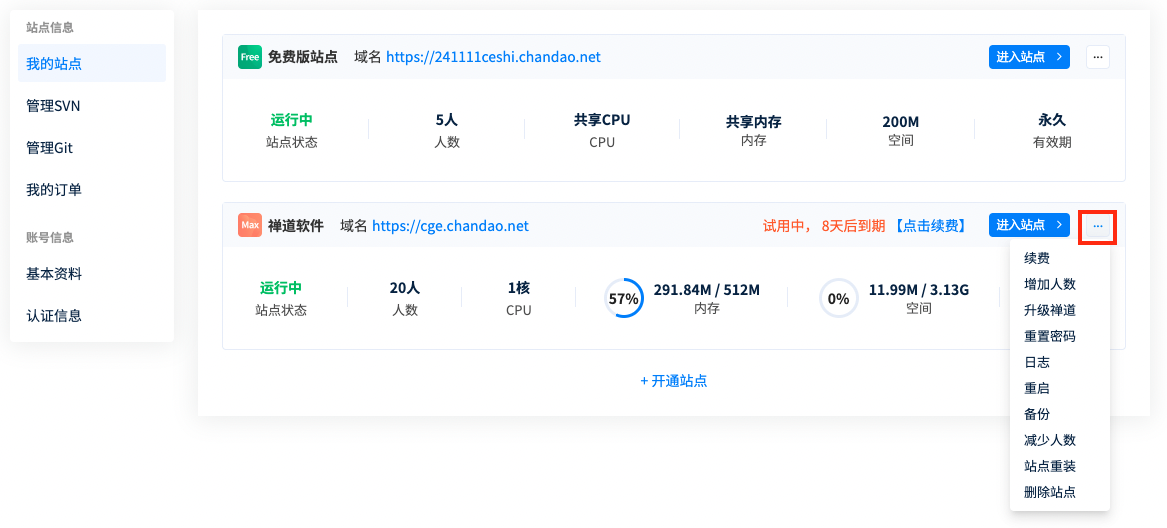This screenshot has height=528, width=1167.
Task: Select 升级禅道 menu option
Action: coord(1049,310)
